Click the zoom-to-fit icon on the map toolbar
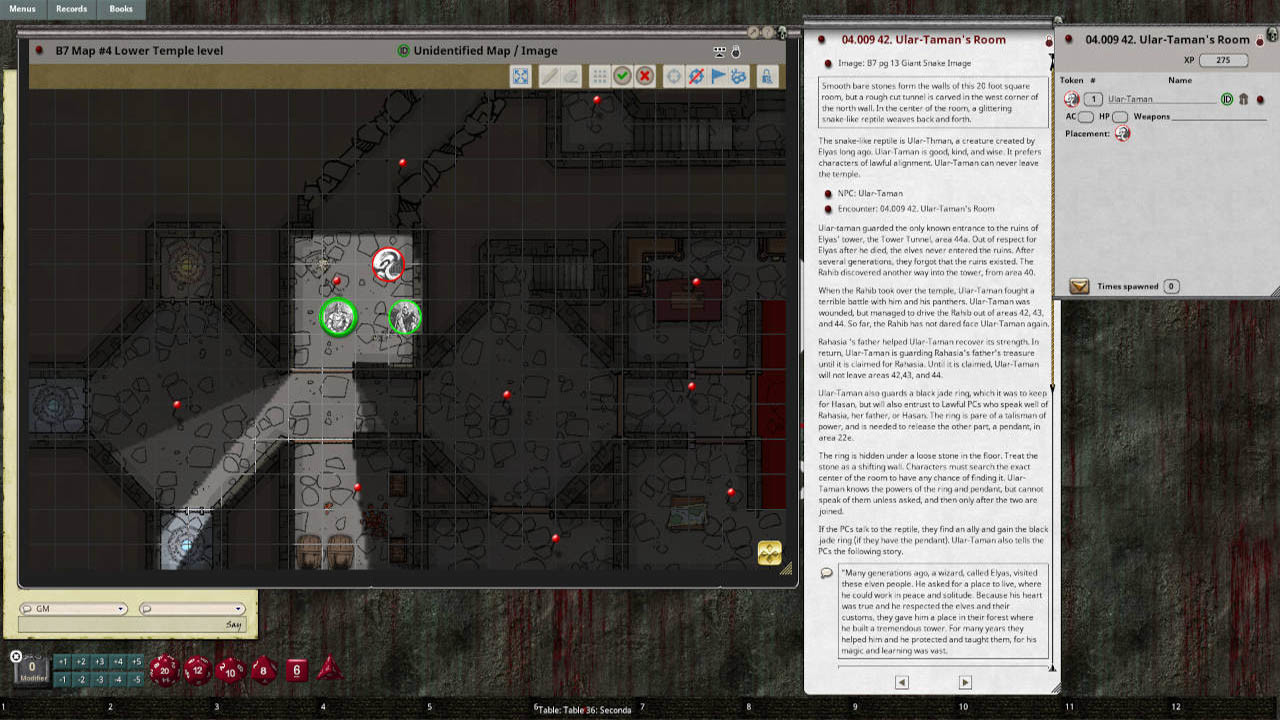 pos(520,76)
